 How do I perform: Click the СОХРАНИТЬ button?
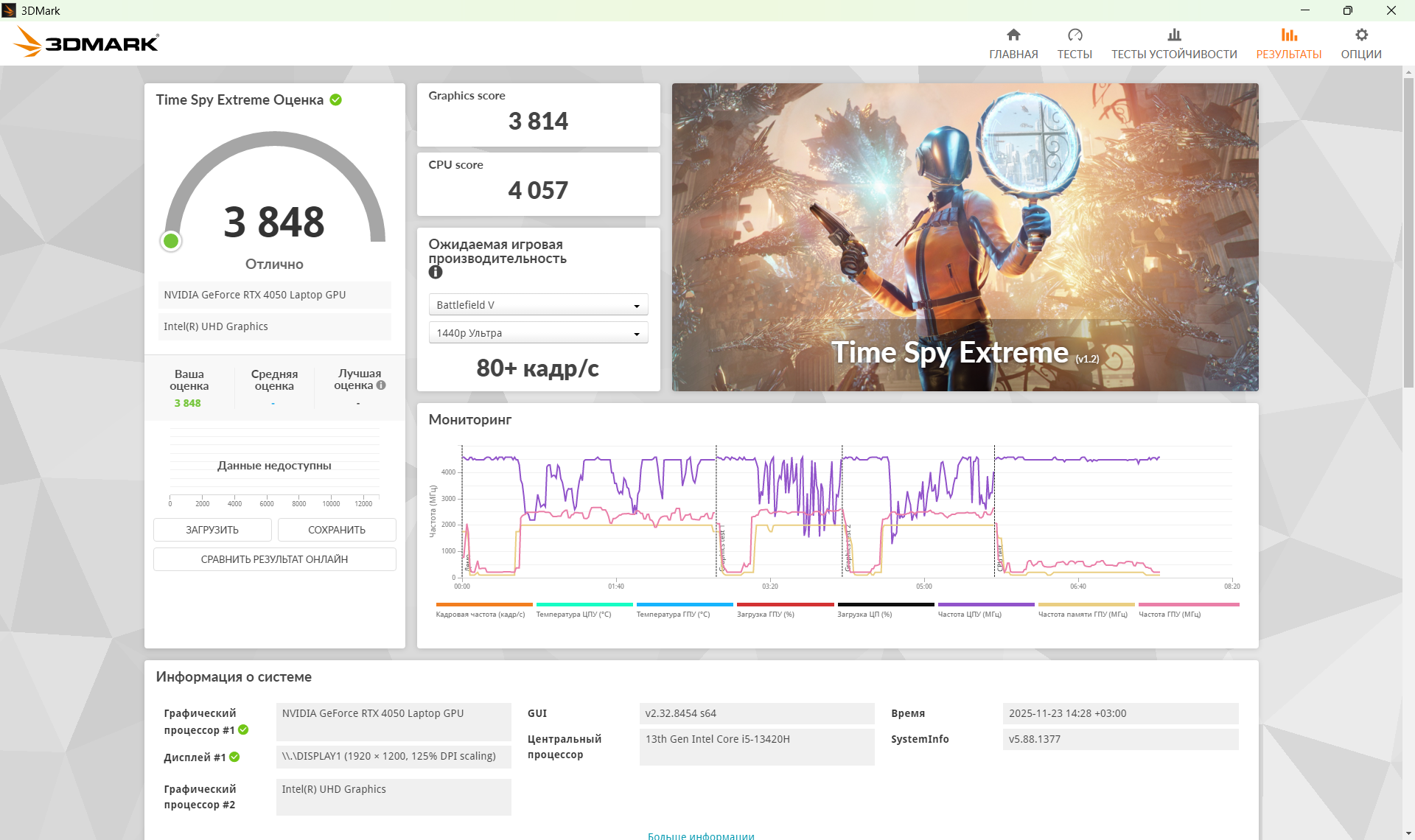tap(337, 530)
